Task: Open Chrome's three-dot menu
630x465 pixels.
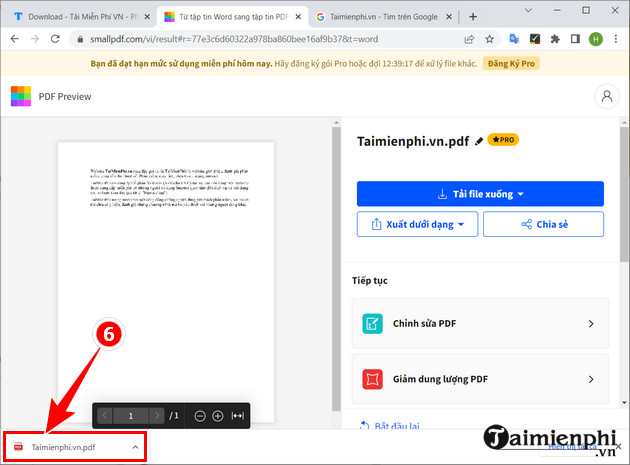Action: tap(616, 39)
